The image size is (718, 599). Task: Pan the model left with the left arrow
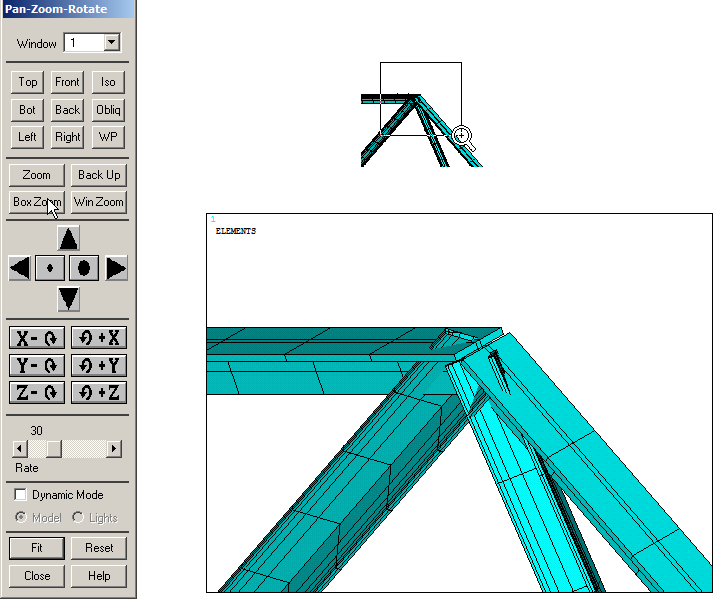[x=20, y=268]
